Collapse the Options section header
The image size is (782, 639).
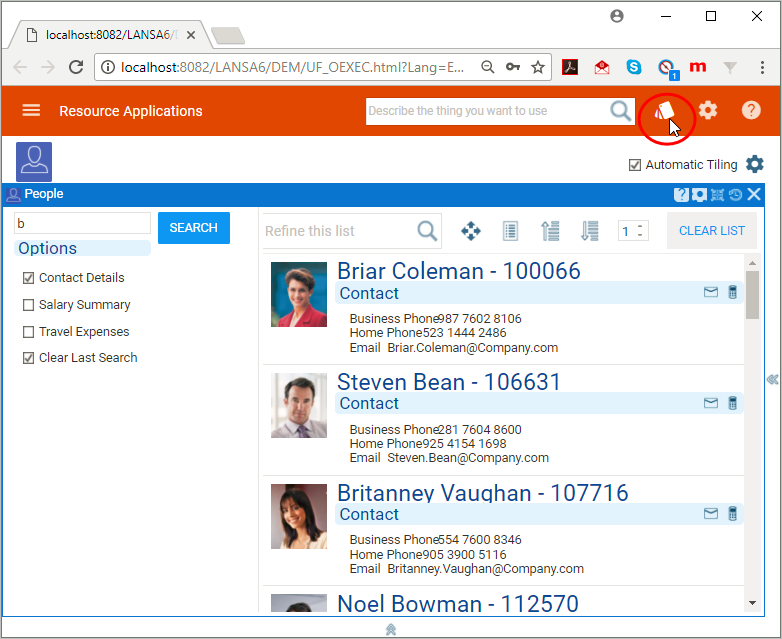pyautogui.click(x=82, y=248)
